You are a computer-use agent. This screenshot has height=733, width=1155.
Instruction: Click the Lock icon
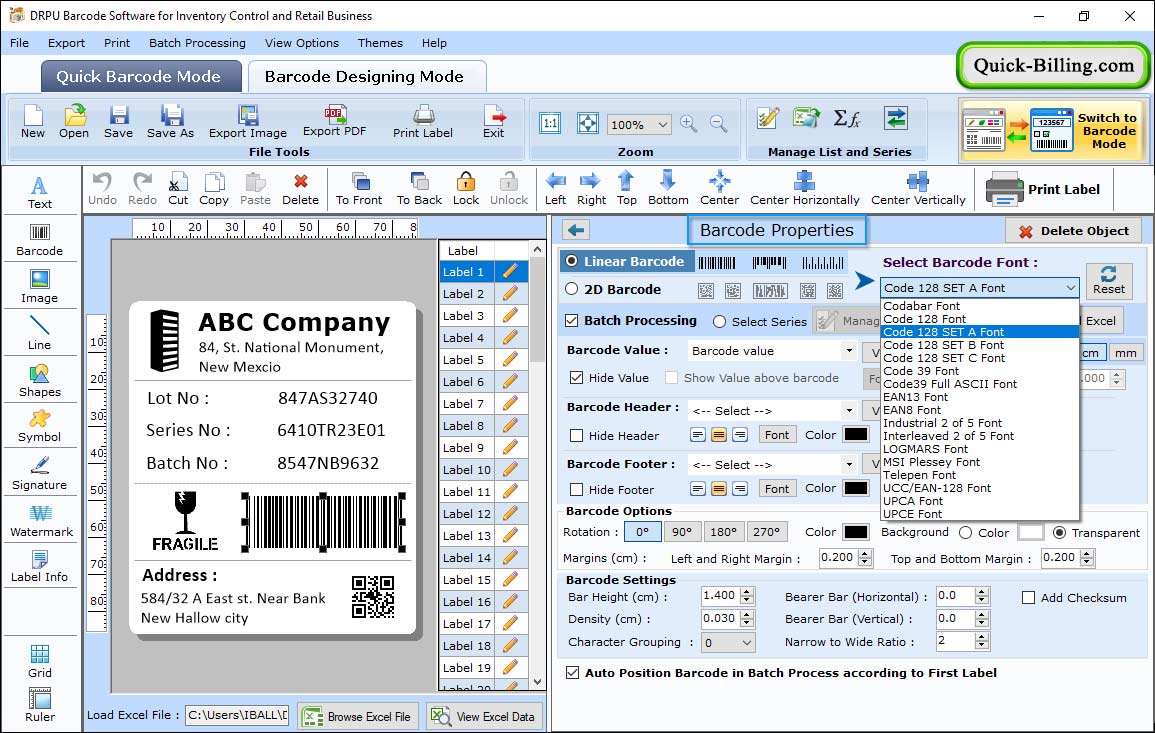point(466,189)
